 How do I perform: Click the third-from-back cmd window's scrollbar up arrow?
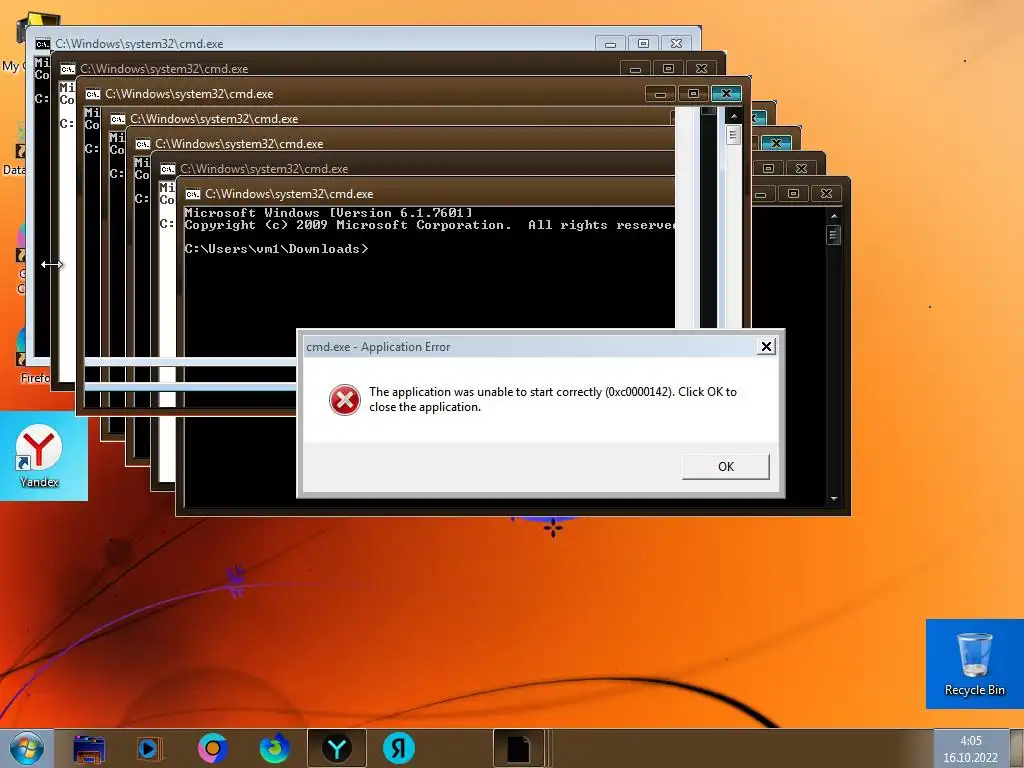[x=733, y=116]
